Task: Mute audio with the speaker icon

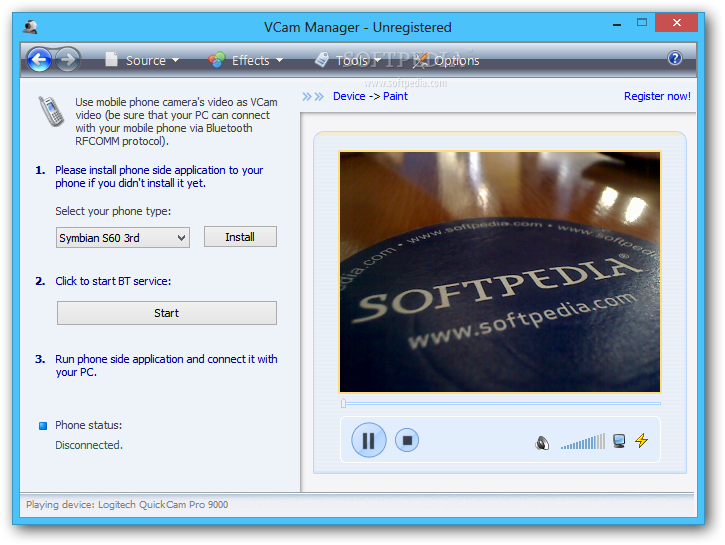Action: pos(542,443)
